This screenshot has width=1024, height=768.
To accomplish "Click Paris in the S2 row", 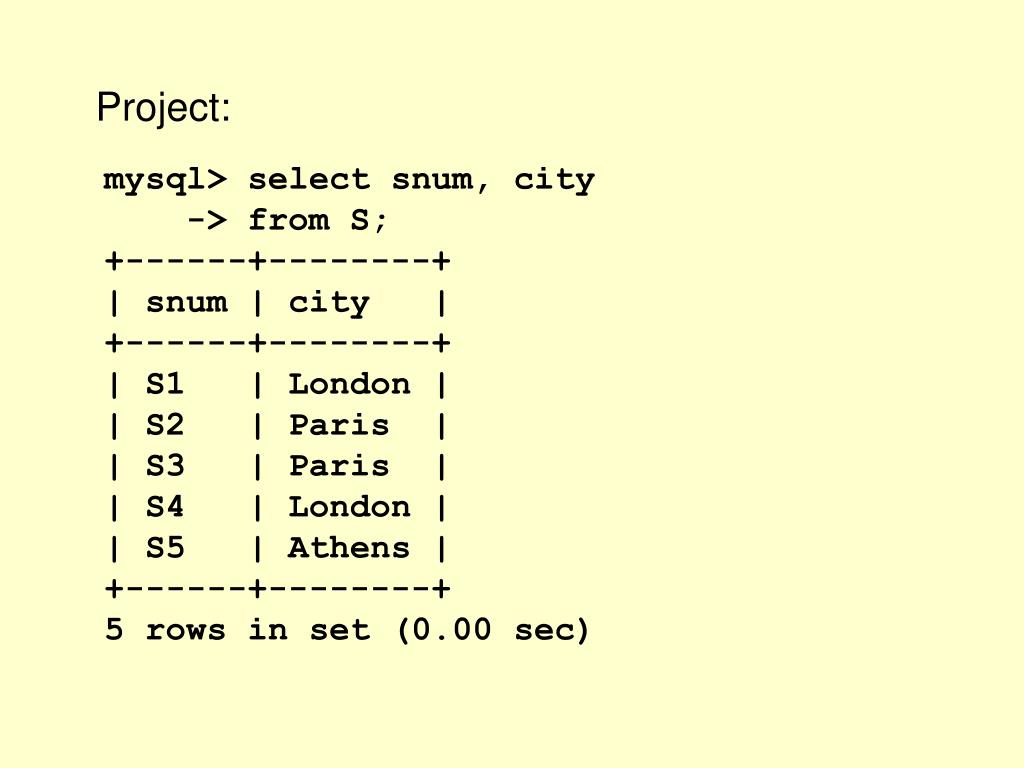I will [x=339, y=425].
